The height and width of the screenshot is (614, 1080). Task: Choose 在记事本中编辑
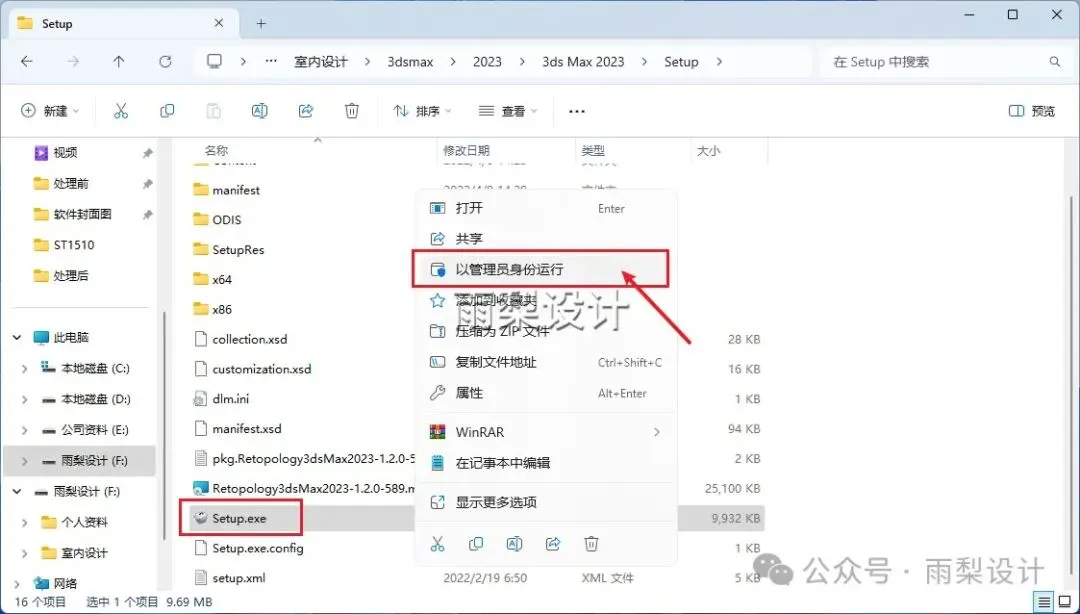[x=546, y=463]
